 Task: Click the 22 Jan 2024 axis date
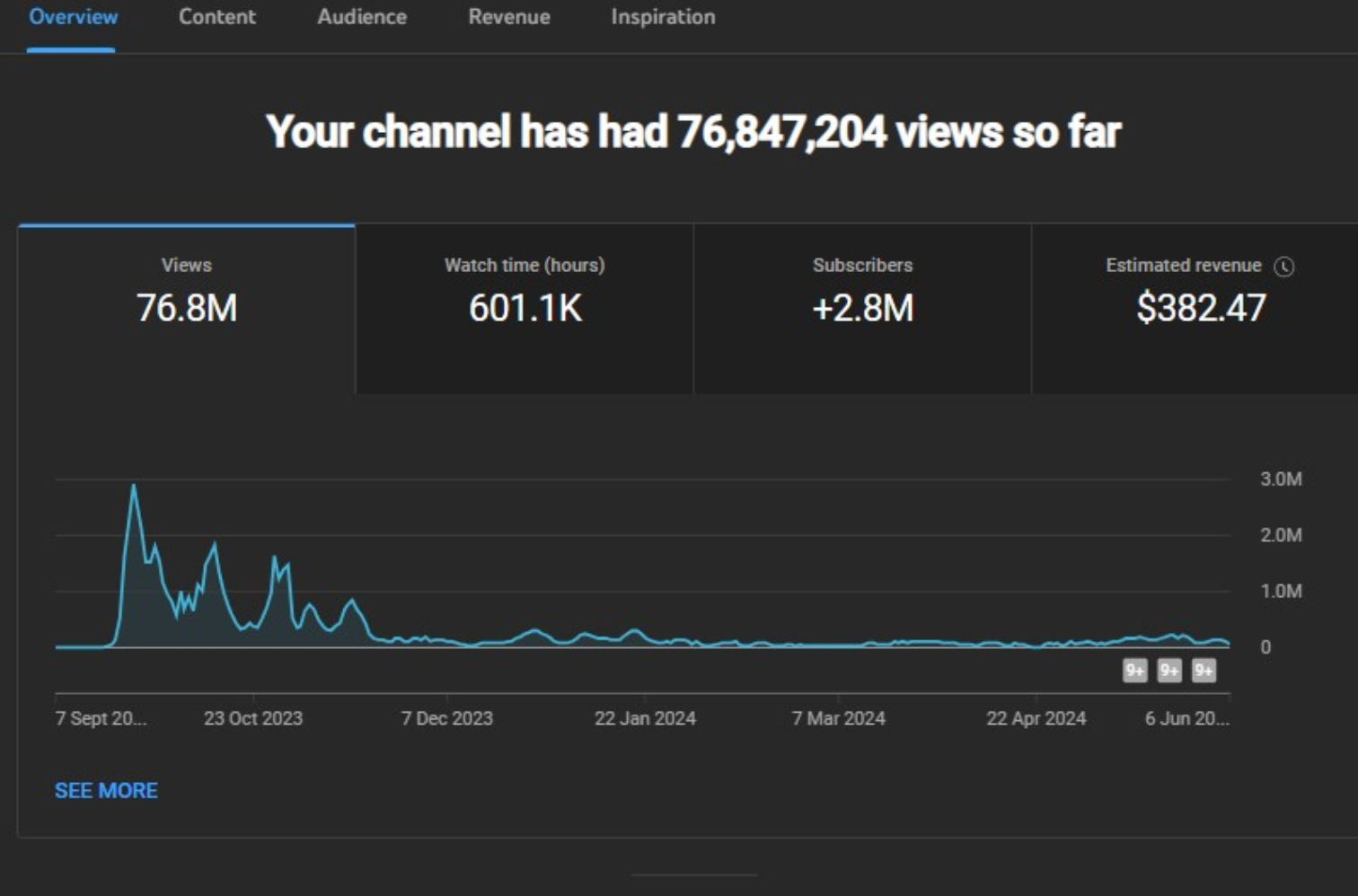(x=645, y=718)
